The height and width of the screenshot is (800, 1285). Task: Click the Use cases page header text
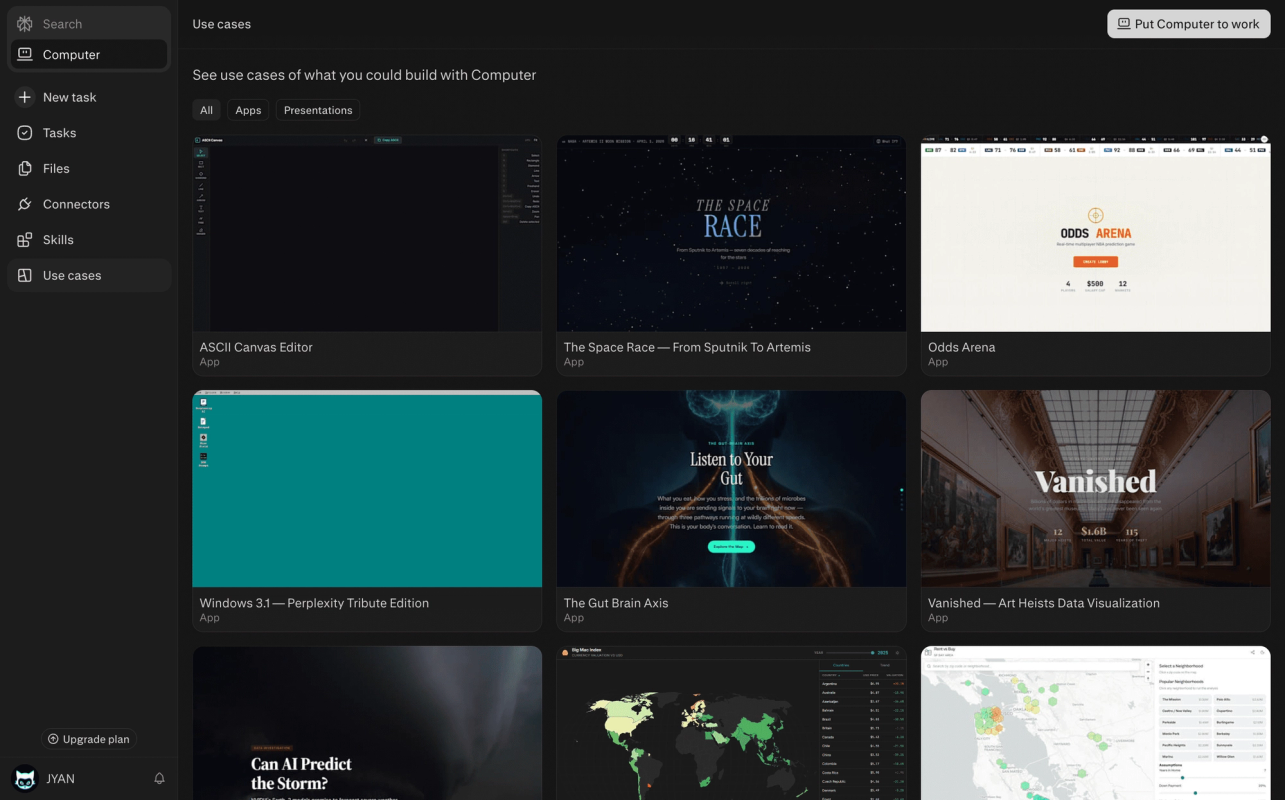[222, 24]
